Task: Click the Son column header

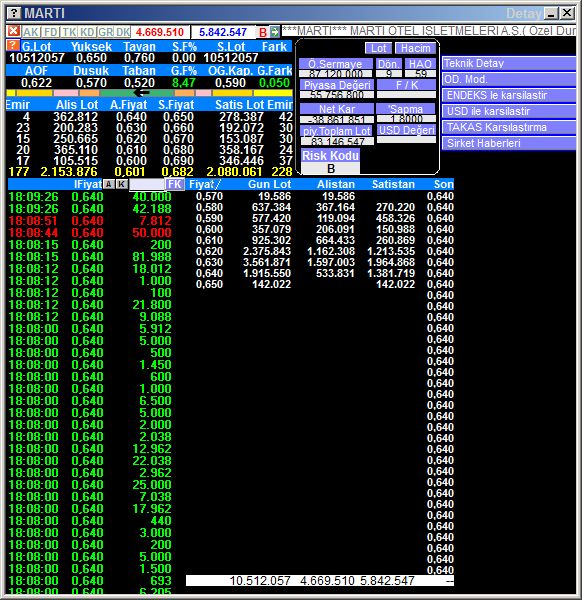Action: [443, 184]
